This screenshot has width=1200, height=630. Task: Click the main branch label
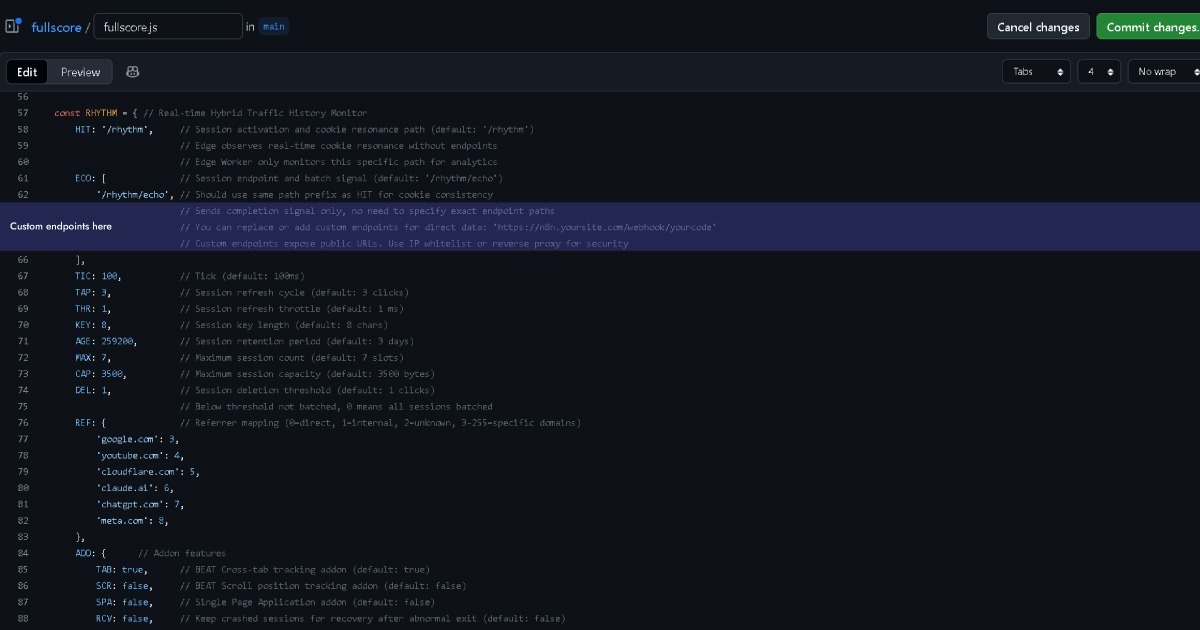(x=275, y=27)
